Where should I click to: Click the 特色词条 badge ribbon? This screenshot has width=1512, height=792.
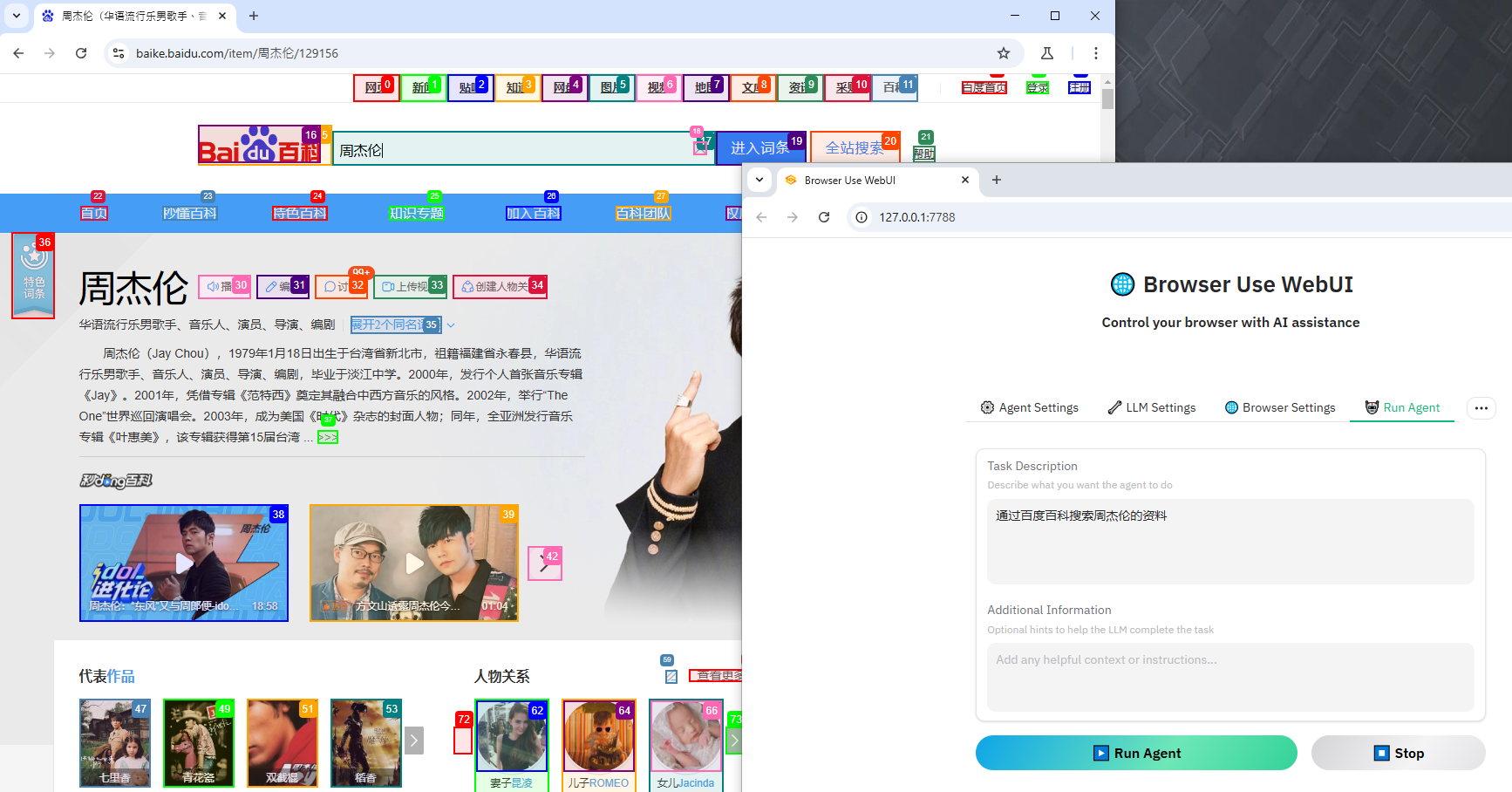tap(33, 276)
